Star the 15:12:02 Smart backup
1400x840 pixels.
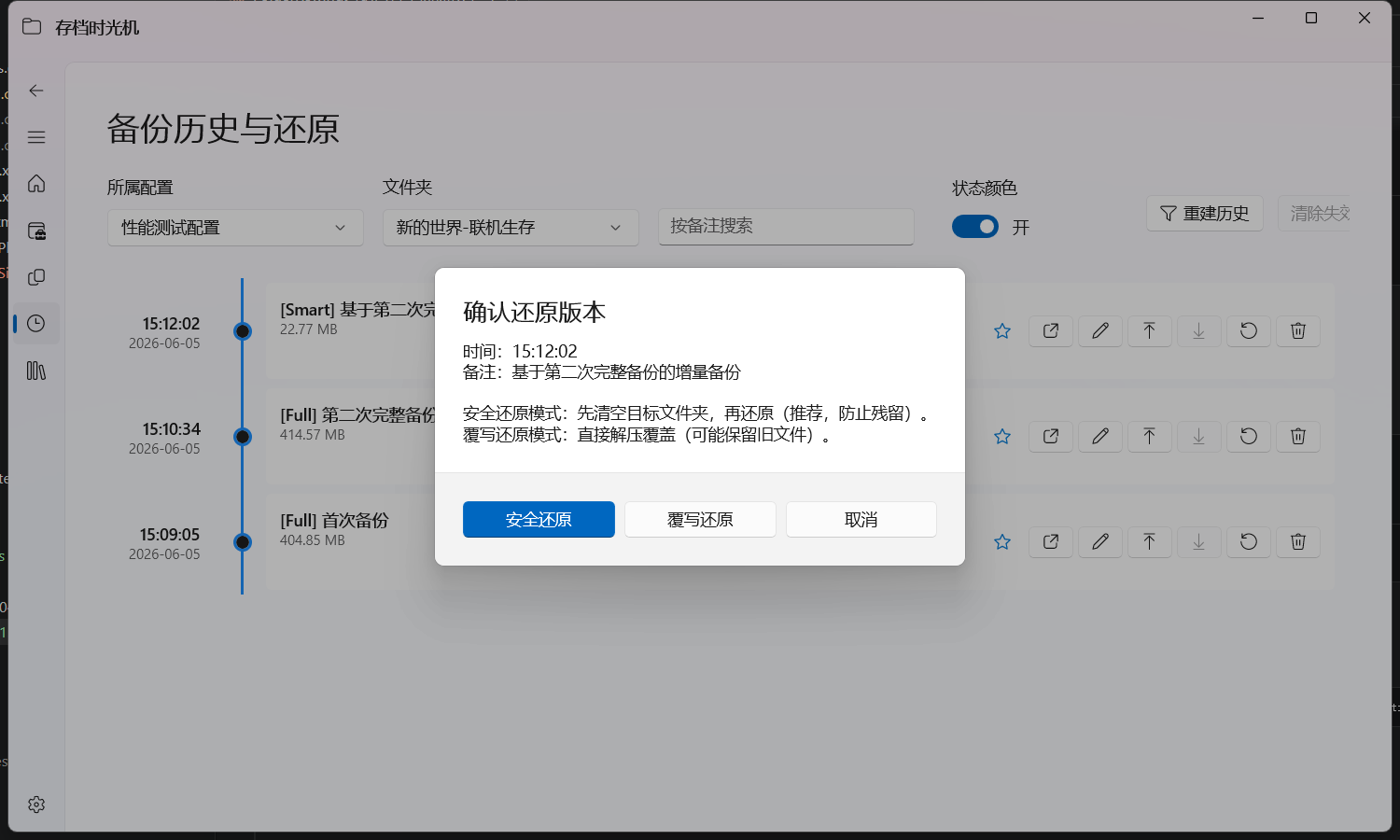tap(1002, 331)
